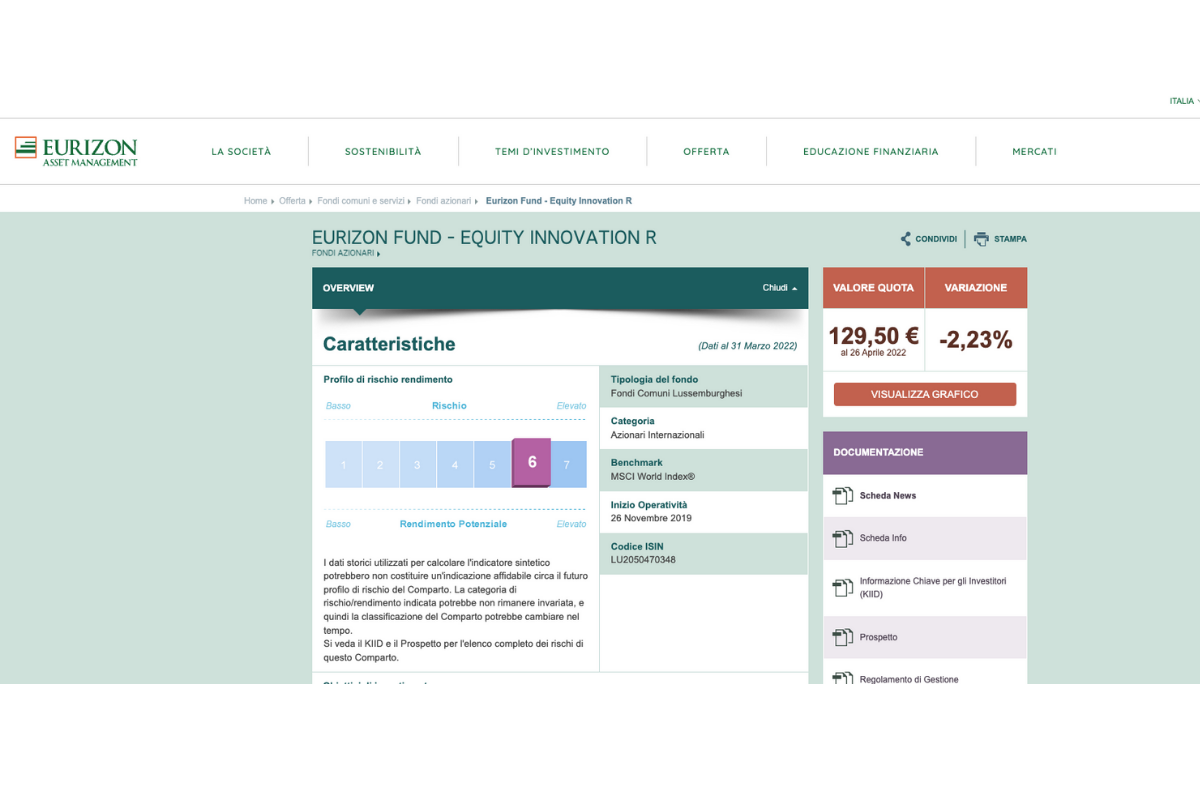The width and height of the screenshot is (1200, 800).
Task: Click highlighted risk level 6 box
Action: pos(531,463)
